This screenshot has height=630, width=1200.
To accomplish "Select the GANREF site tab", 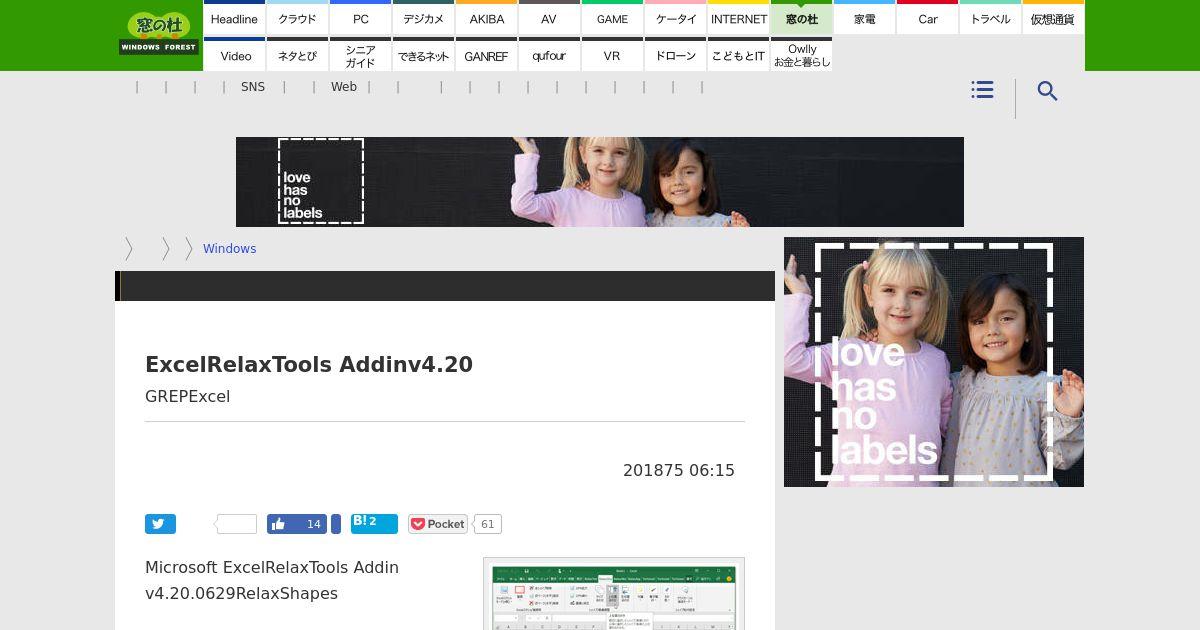I will pos(486,55).
